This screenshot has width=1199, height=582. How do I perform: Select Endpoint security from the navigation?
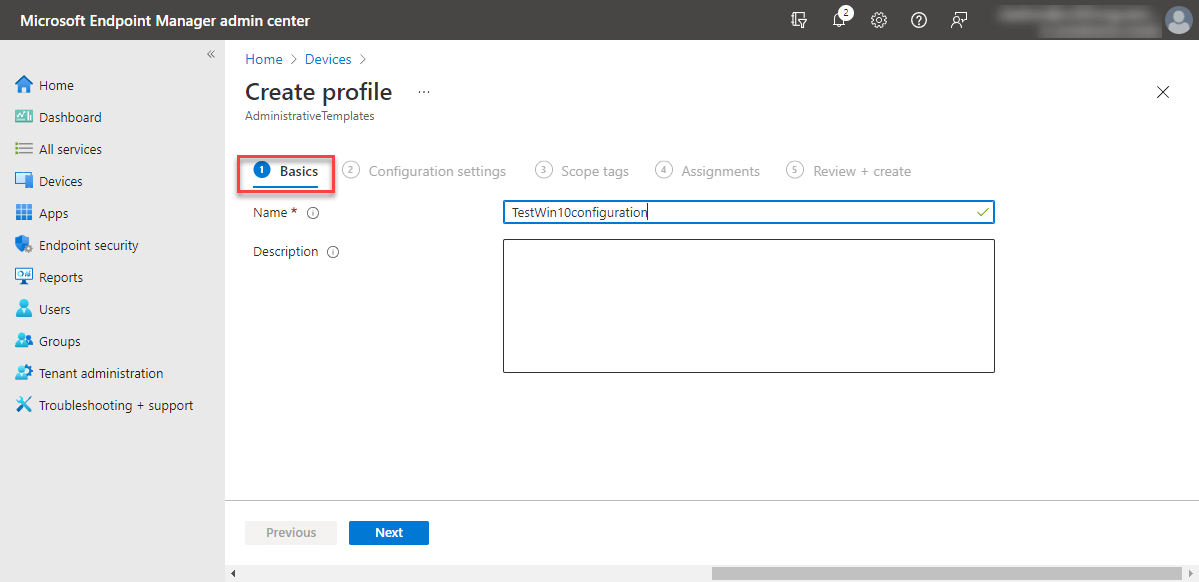point(90,244)
